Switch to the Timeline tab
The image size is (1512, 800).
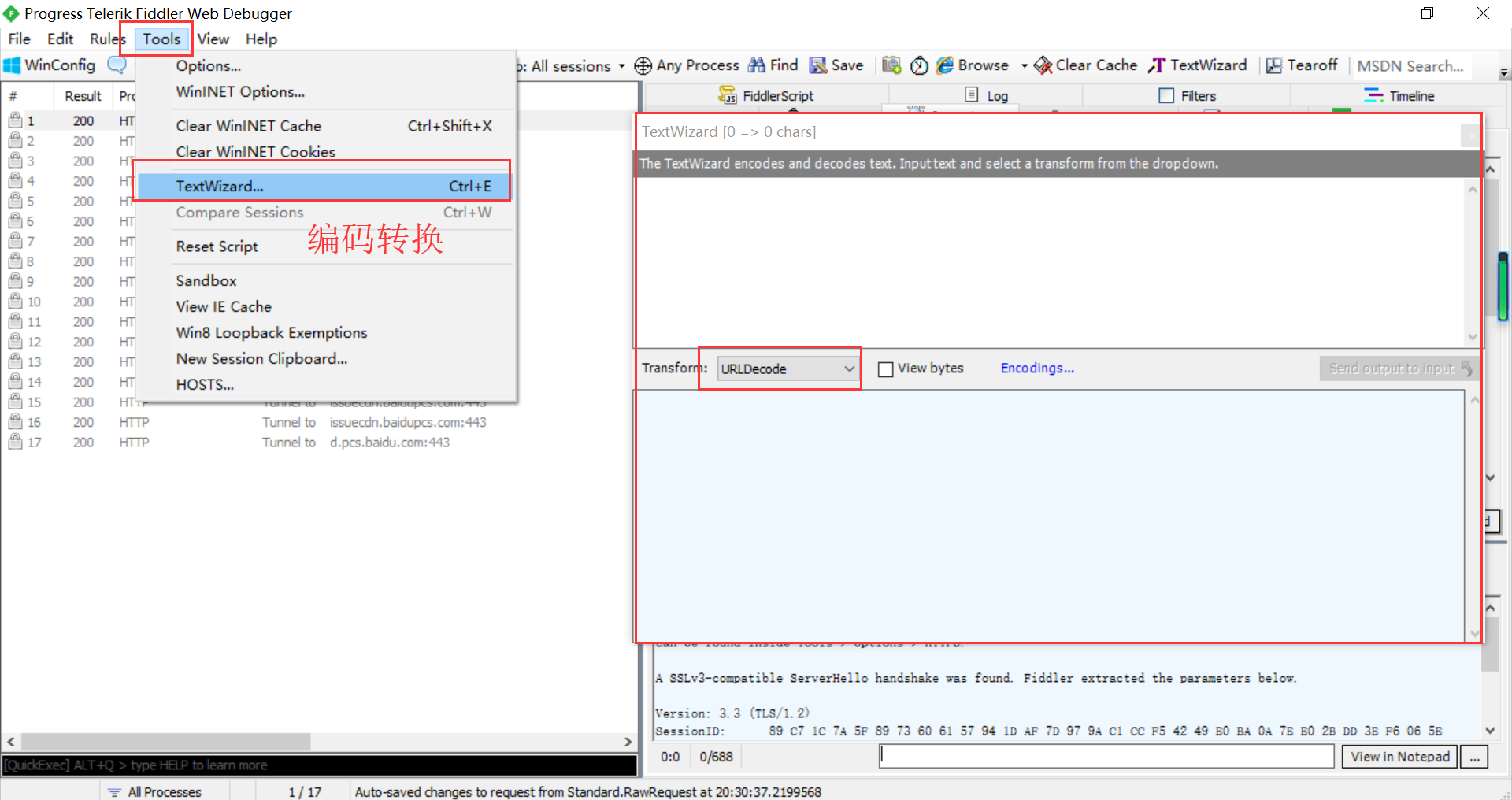pos(1399,95)
